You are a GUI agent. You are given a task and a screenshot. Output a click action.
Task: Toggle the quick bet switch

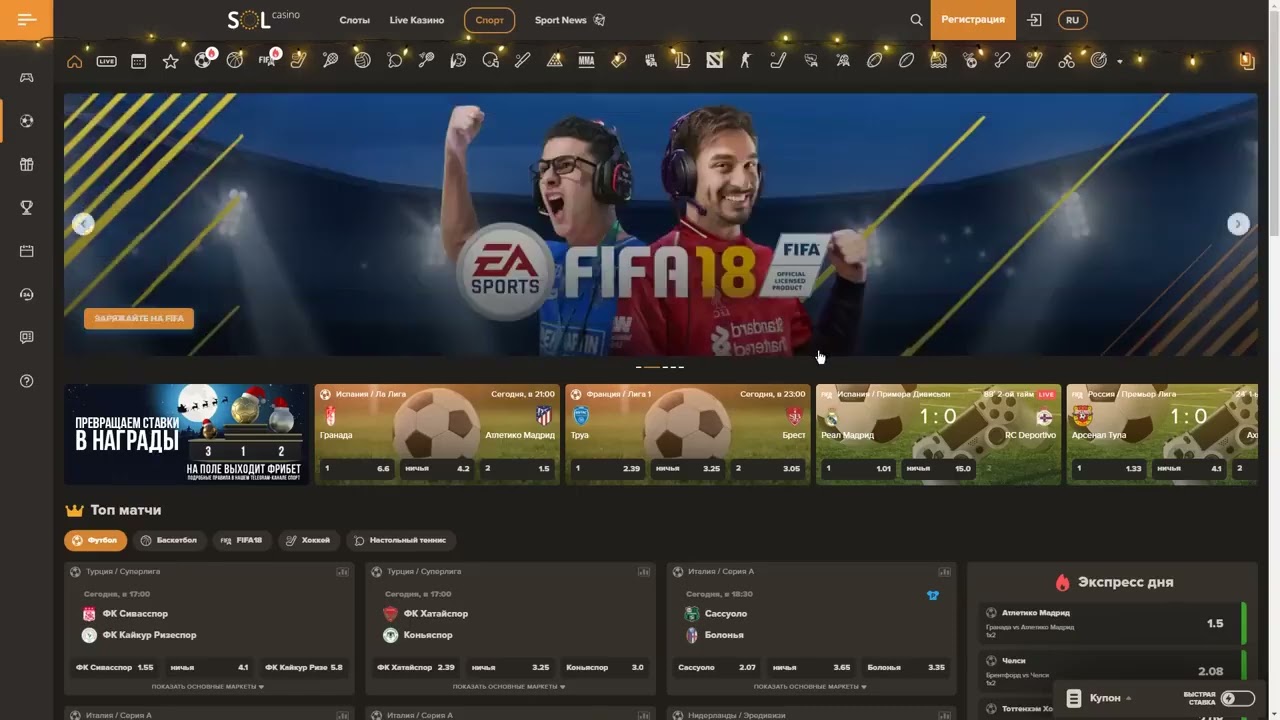coord(1237,698)
